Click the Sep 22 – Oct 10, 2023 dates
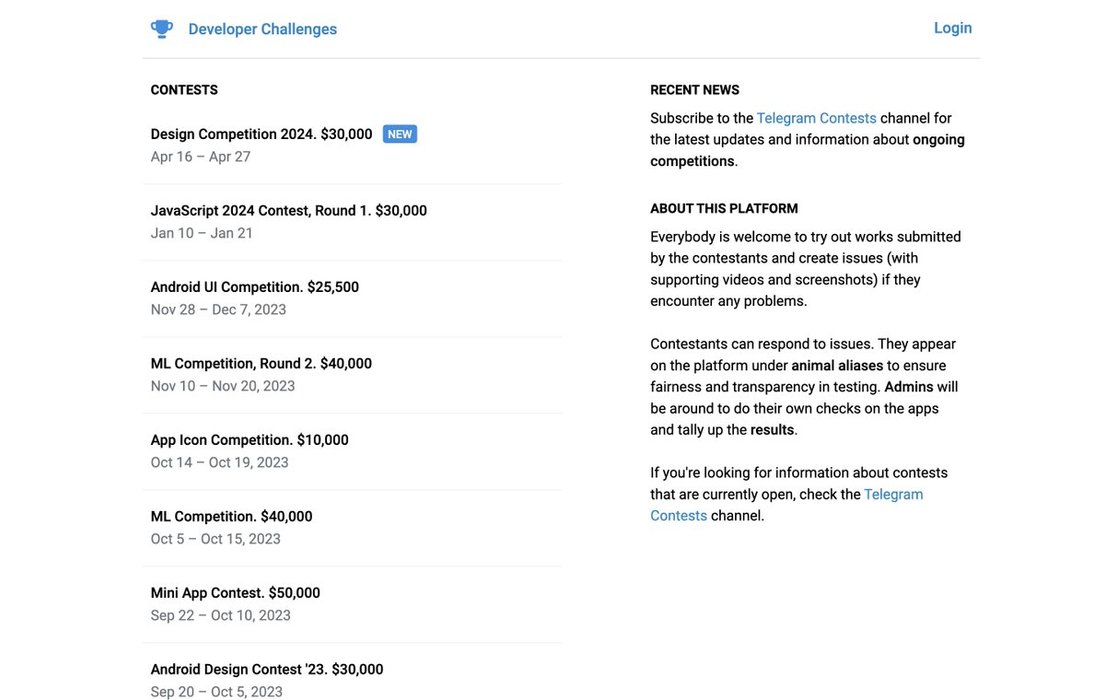The width and height of the screenshot is (1105, 700). 220,616
